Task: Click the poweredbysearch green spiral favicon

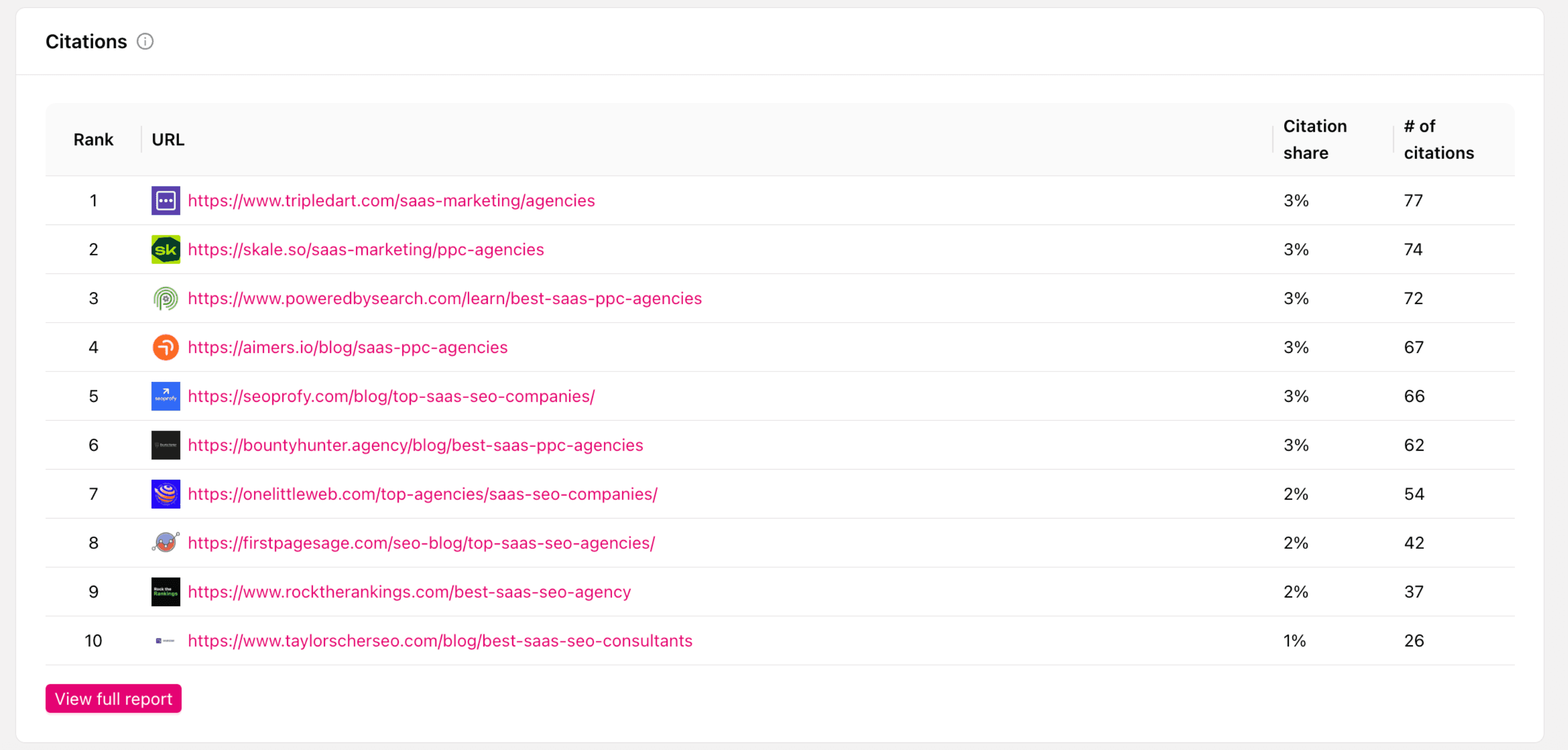Action: click(x=165, y=299)
